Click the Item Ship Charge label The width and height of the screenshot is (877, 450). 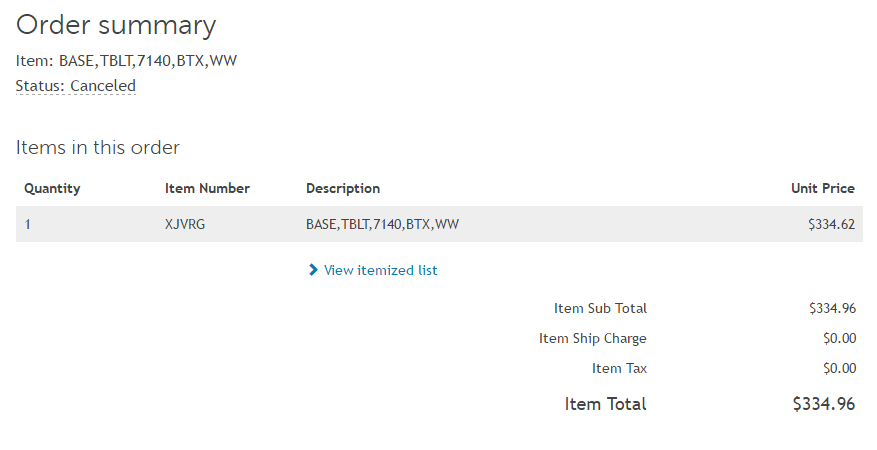592,338
